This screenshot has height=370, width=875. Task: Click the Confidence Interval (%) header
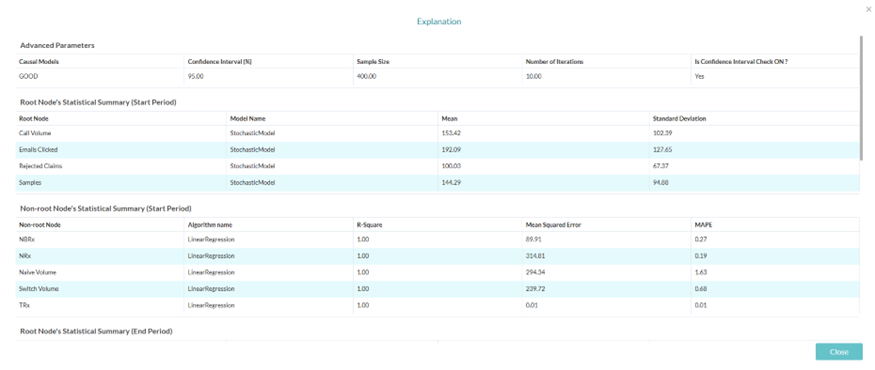(x=219, y=61)
